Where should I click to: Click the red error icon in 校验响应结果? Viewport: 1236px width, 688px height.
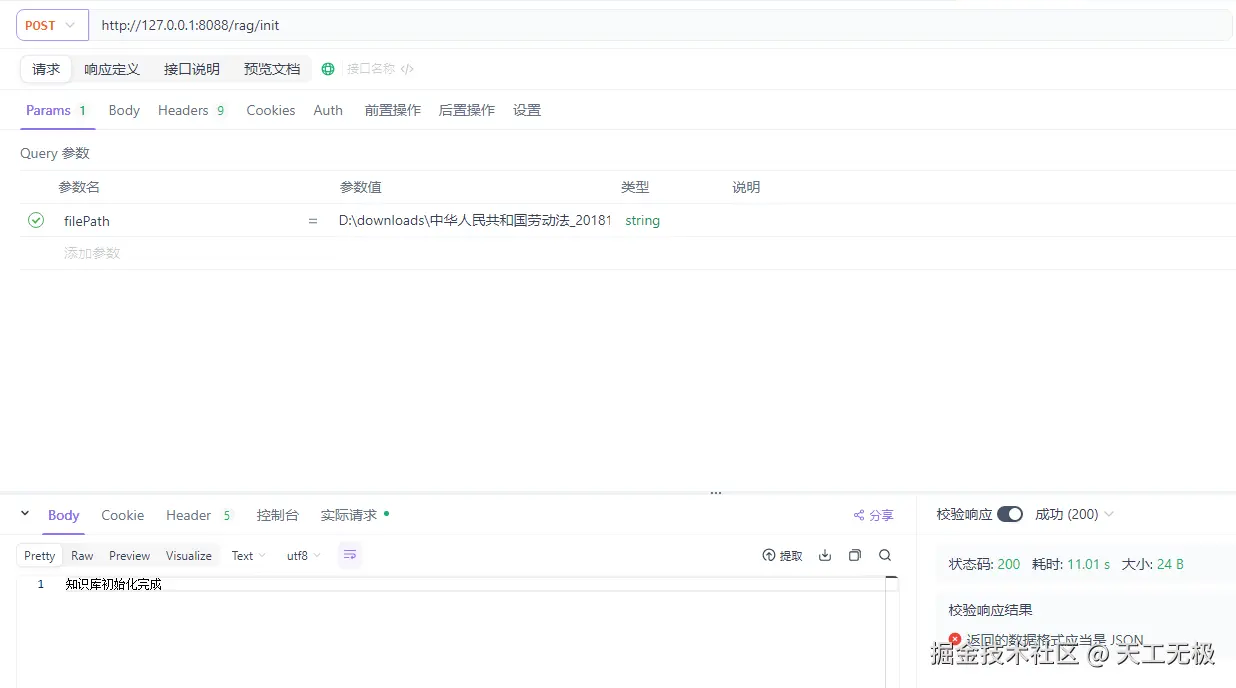955,639
